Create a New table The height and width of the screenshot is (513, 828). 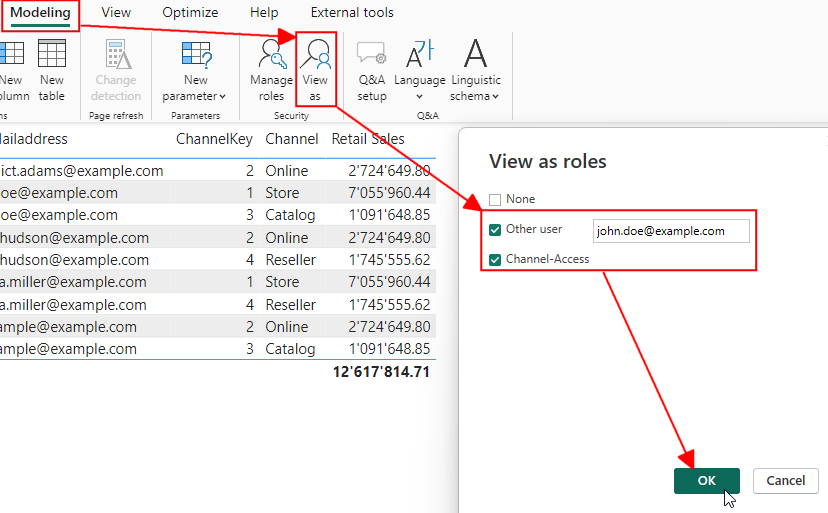pyautogui.click(x=52, y=70)
